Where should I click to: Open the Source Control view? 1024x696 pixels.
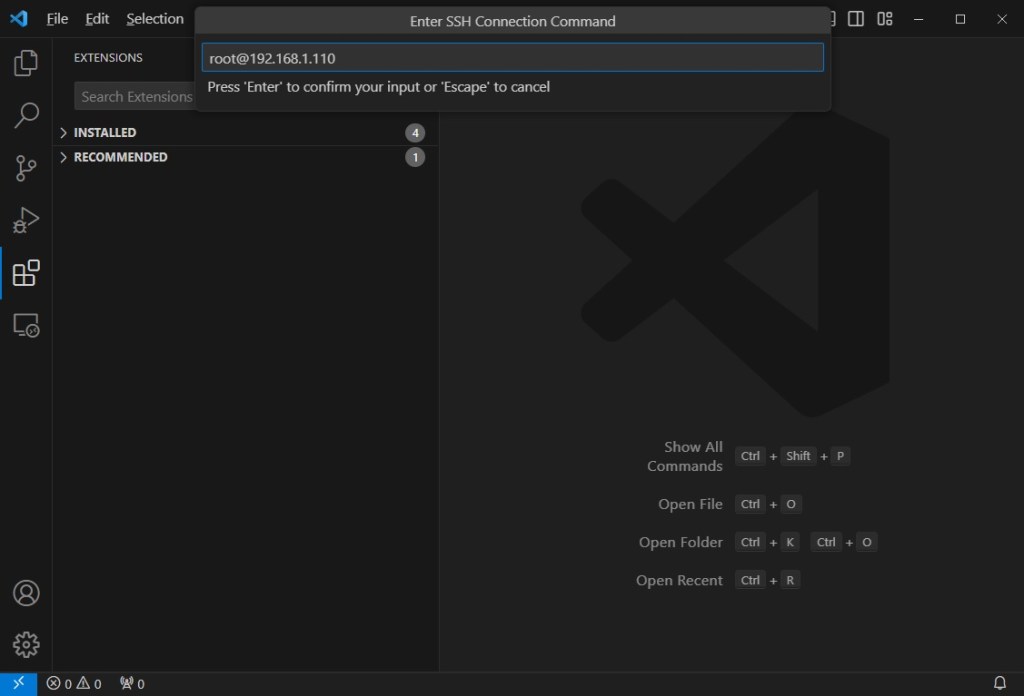point(26,168)
